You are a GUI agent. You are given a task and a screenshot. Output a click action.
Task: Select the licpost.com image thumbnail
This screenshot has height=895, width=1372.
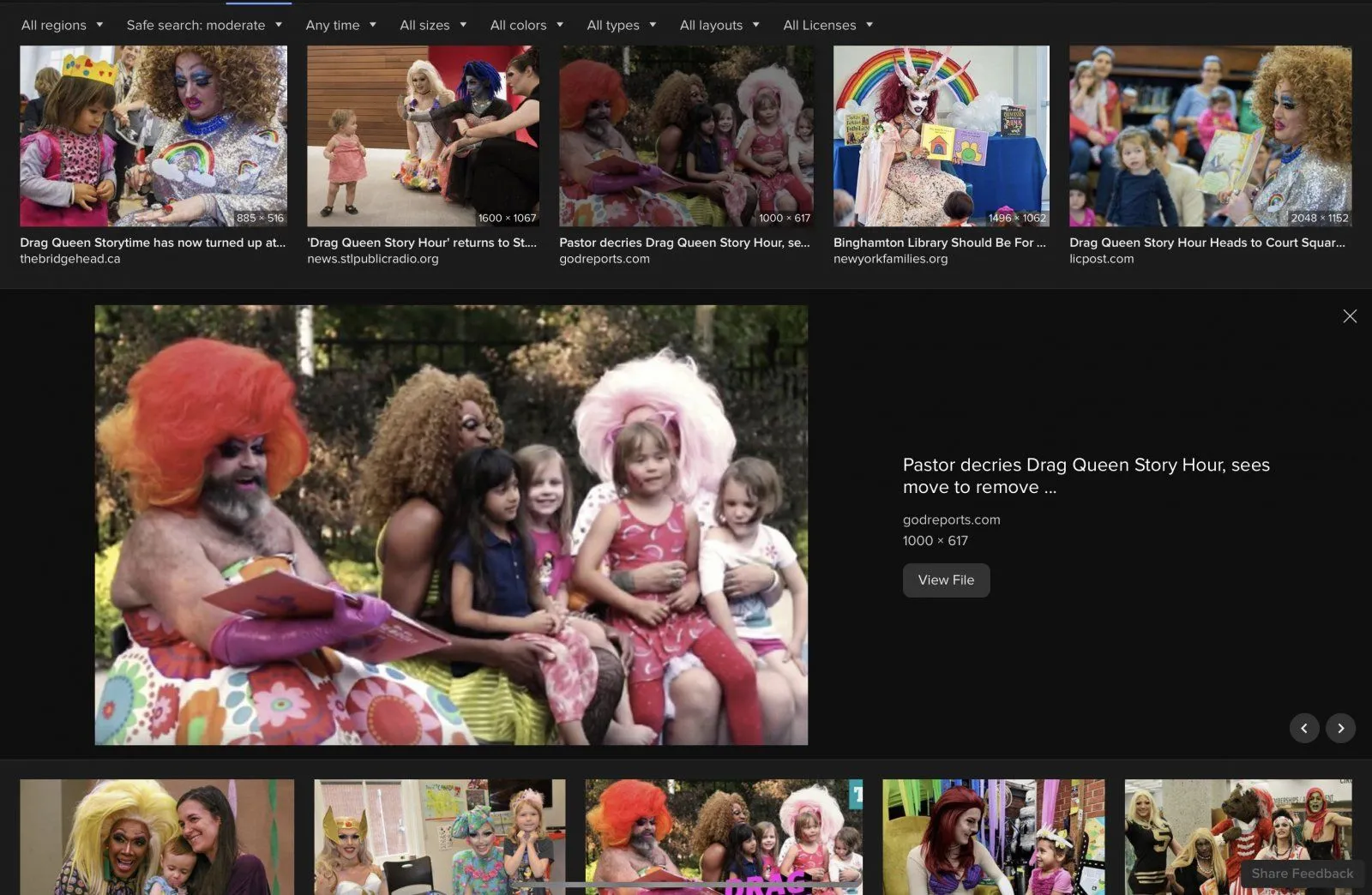click(1210, 135)
